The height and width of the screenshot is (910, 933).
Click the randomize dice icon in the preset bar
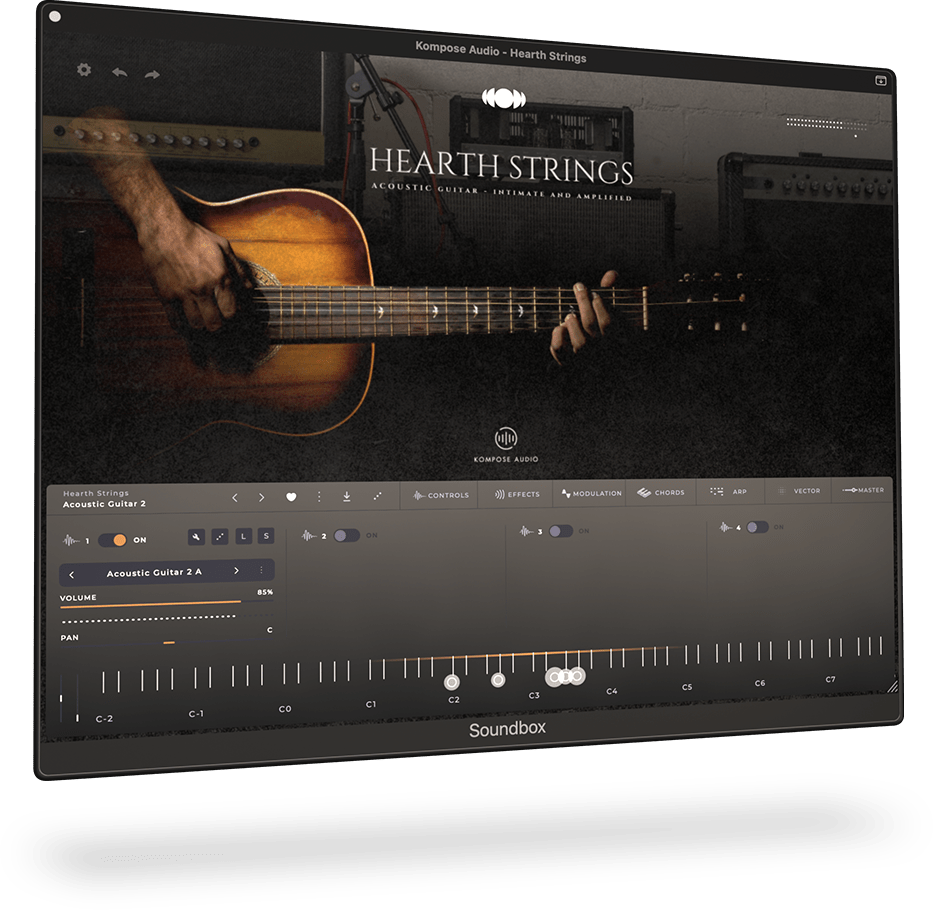pos(377,495)
